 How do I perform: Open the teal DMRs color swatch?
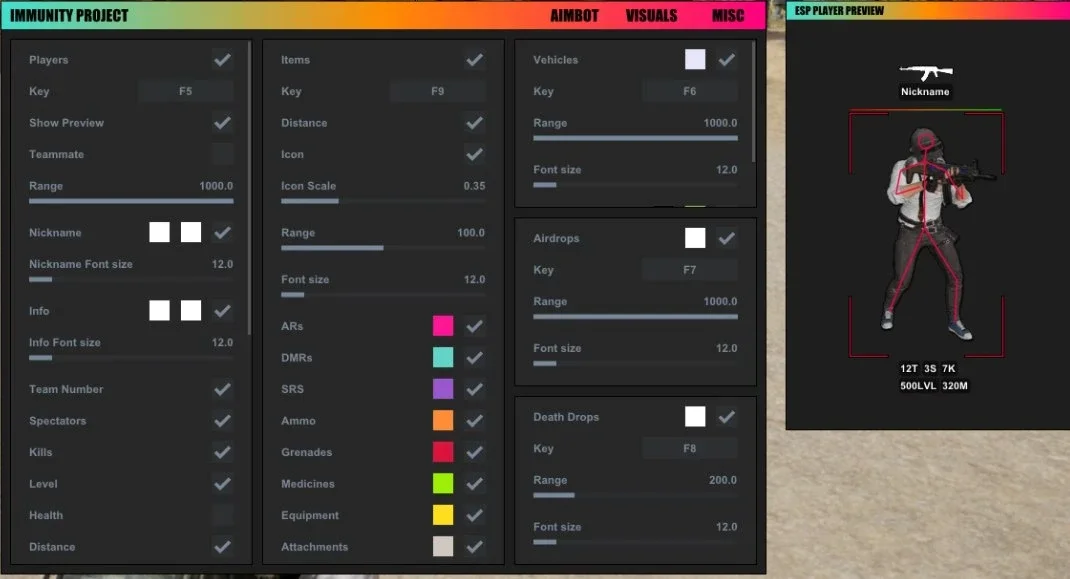pos(443,358)
